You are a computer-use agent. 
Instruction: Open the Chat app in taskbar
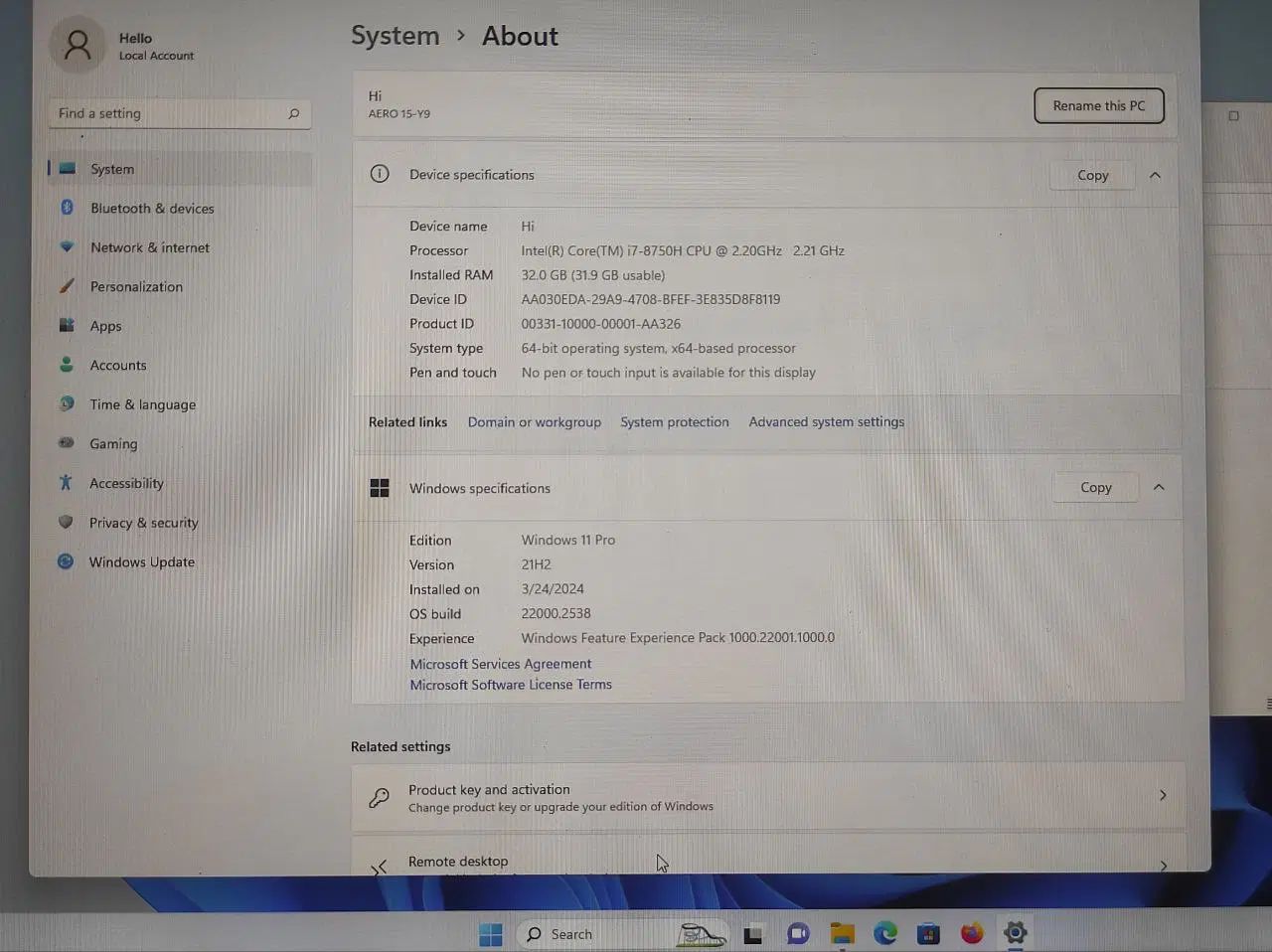(797, 934)
